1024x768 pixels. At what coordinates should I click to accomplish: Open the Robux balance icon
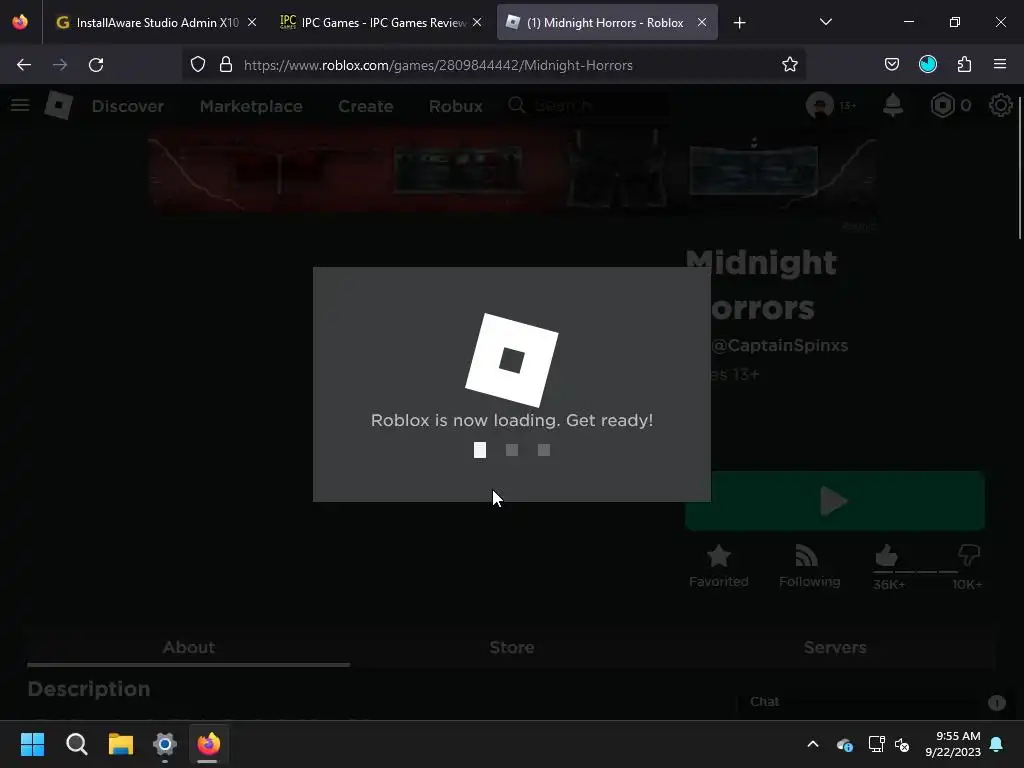click(942, 105)
